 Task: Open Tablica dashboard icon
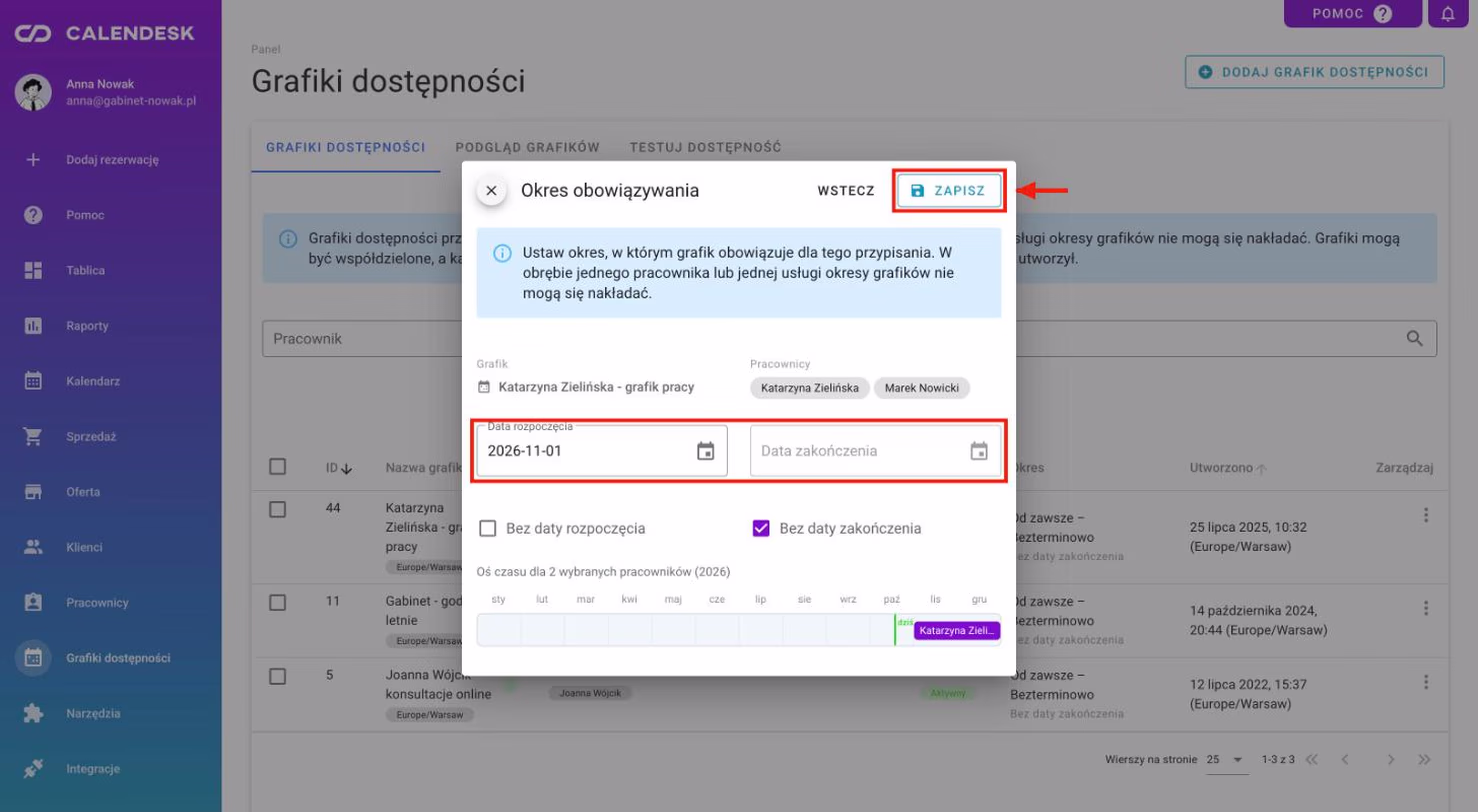[x=33, y=270]
